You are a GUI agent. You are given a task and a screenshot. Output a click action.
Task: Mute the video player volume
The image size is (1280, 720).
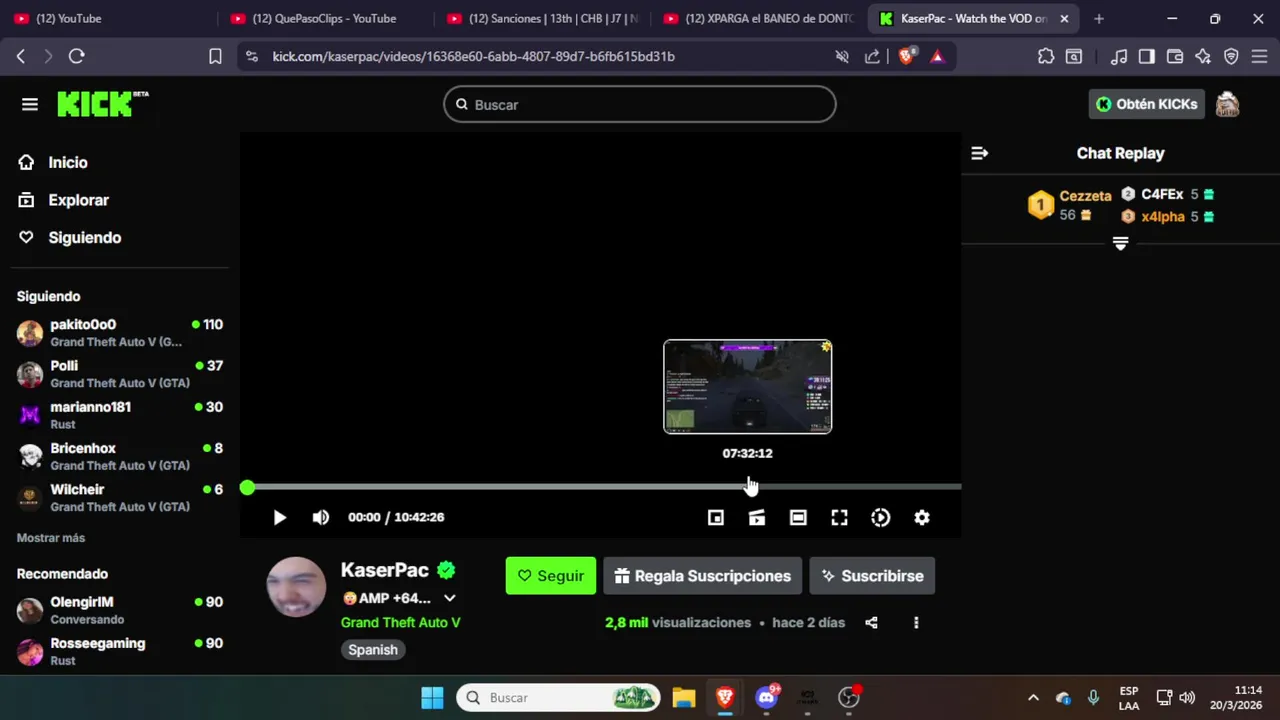click(x=320, y=517)
